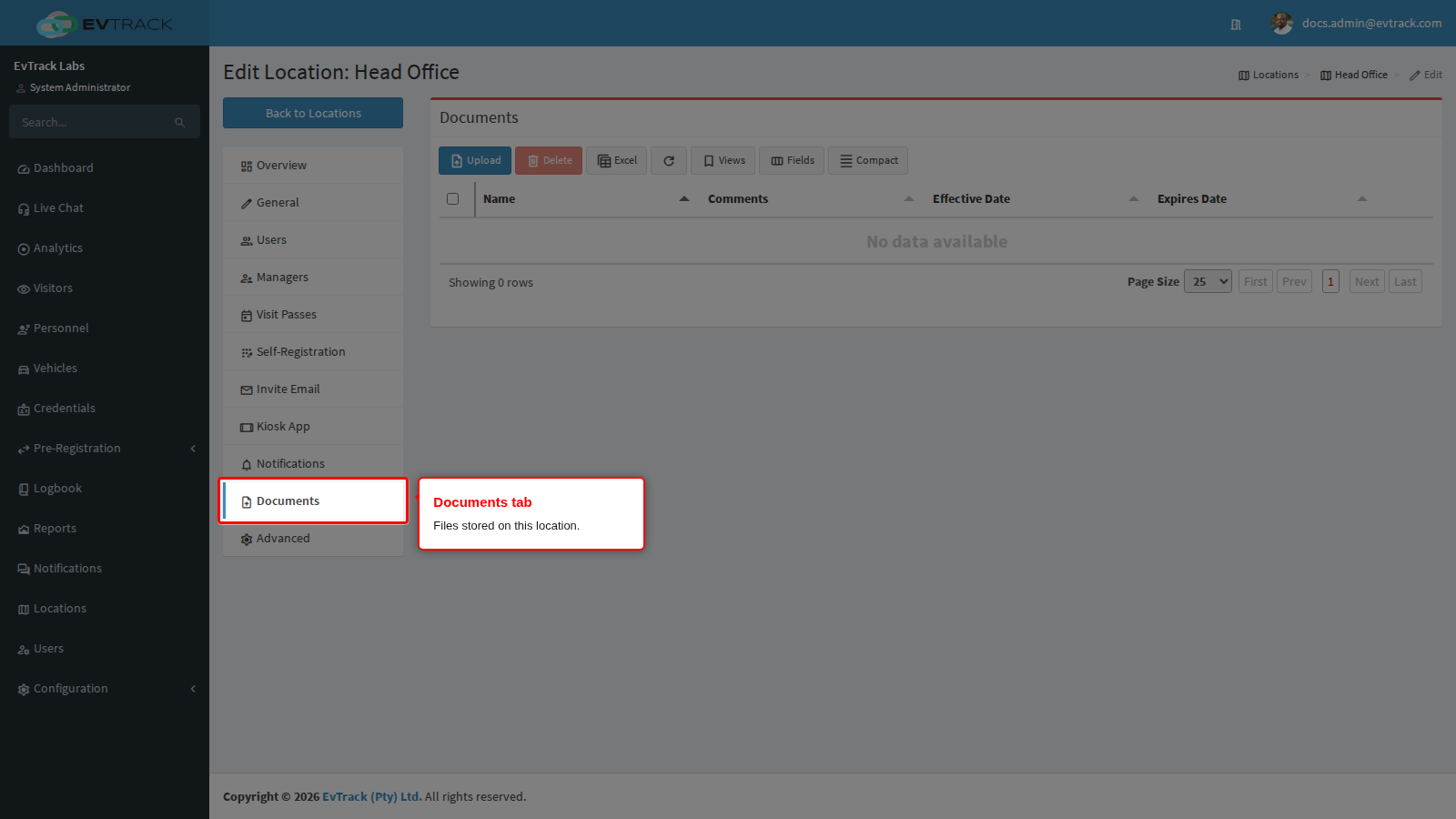Click the refresh icon in the documents toolbar

[669, 161]
